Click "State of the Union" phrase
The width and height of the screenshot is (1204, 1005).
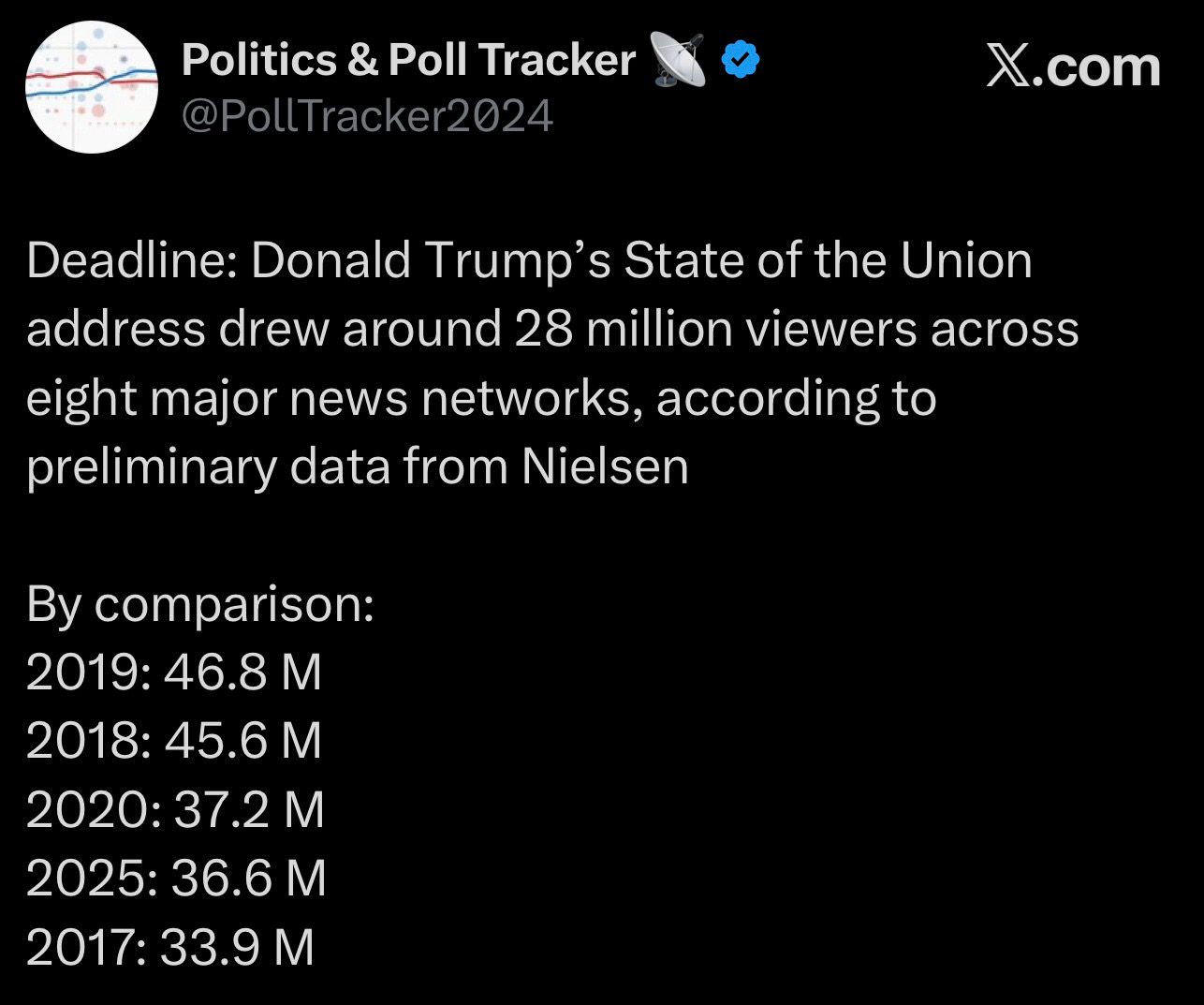coord(828,261)
